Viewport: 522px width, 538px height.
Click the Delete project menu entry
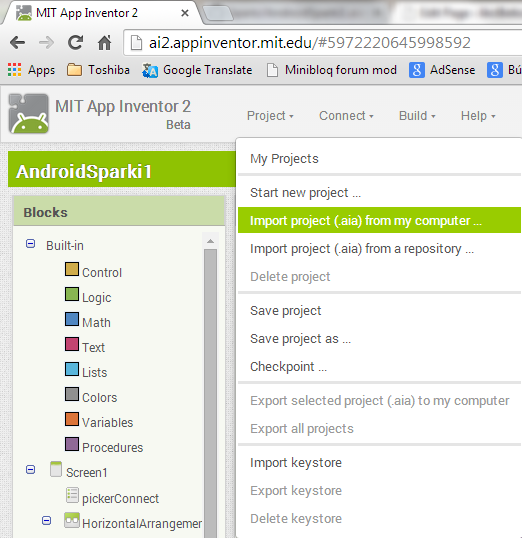tap(379, 277)
